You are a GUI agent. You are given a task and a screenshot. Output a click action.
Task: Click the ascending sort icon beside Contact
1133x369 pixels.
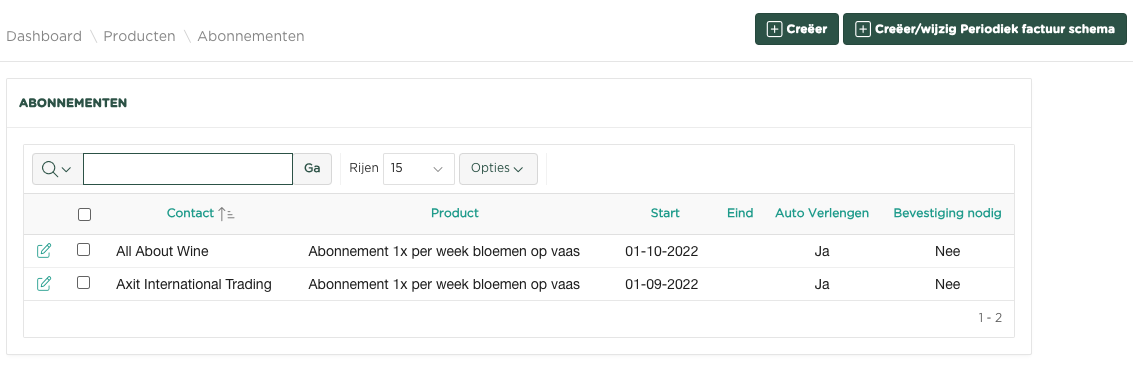pyautogui.click(x=226, y=213)
